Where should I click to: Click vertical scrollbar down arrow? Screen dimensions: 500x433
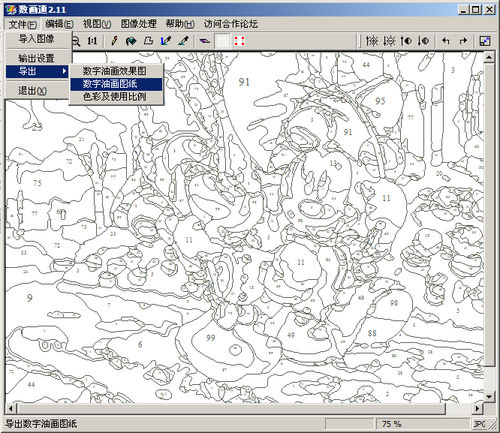coord(489,397)
